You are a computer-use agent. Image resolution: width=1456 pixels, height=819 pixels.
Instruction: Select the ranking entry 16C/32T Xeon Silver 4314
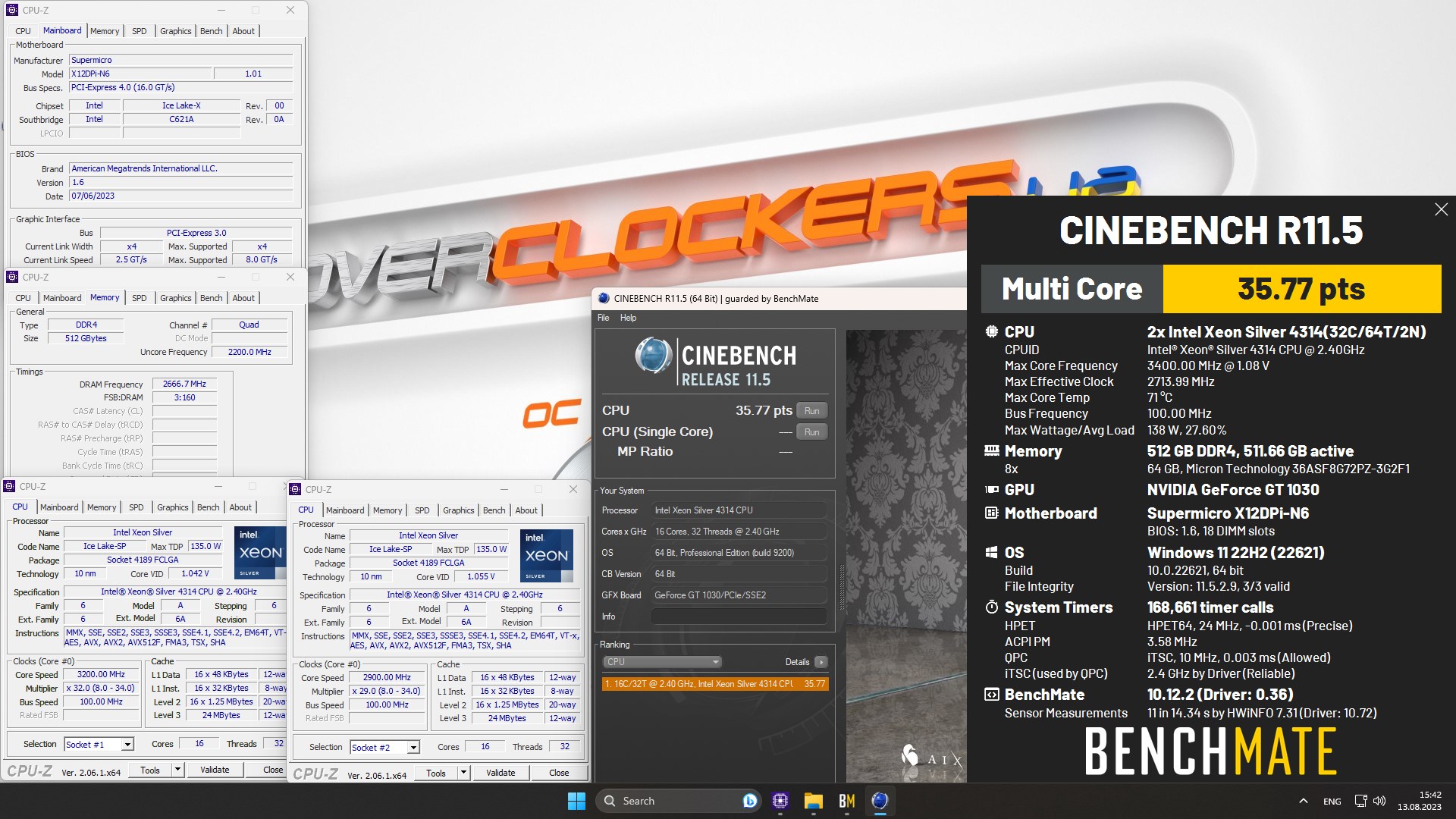714,683
